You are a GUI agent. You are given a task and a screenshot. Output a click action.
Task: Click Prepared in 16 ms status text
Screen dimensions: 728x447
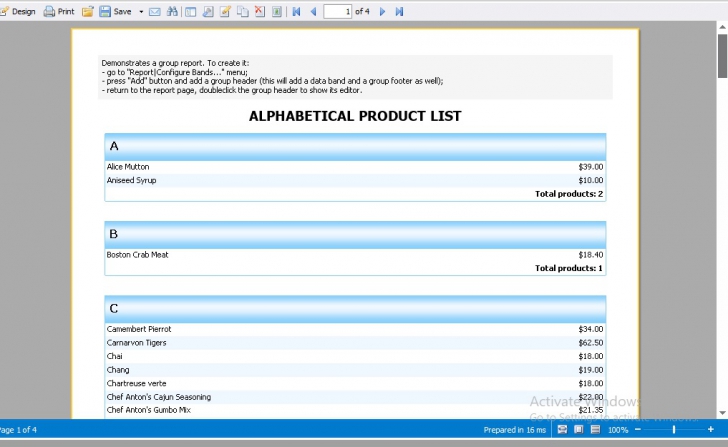pos(514,430)
